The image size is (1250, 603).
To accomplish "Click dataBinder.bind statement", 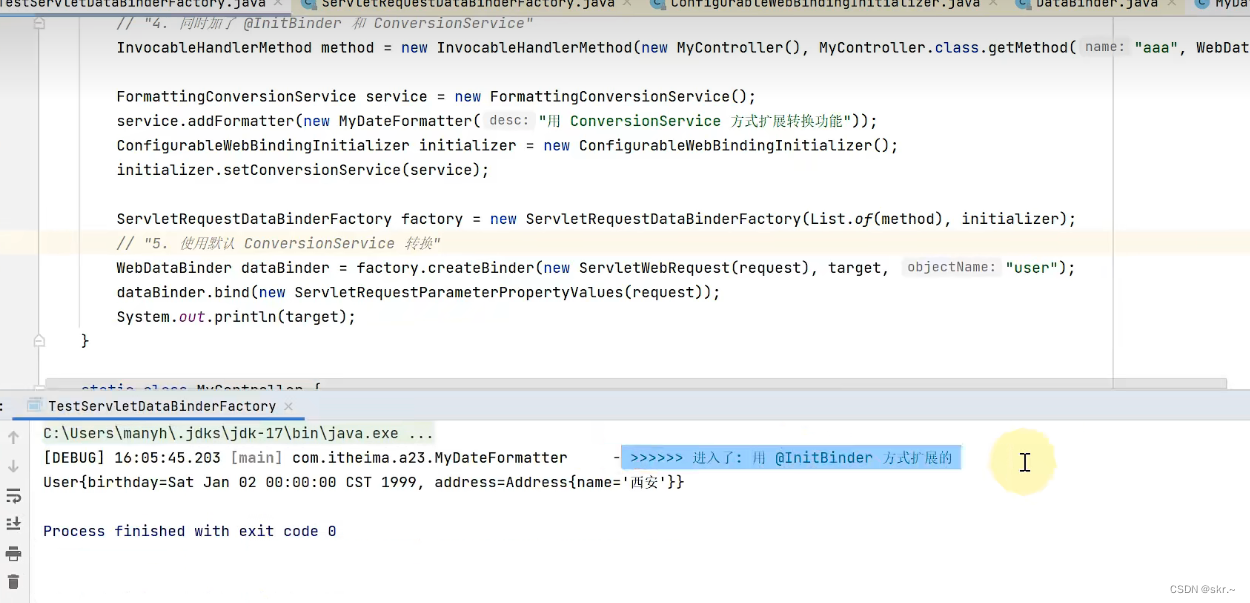I will point(419,292).
